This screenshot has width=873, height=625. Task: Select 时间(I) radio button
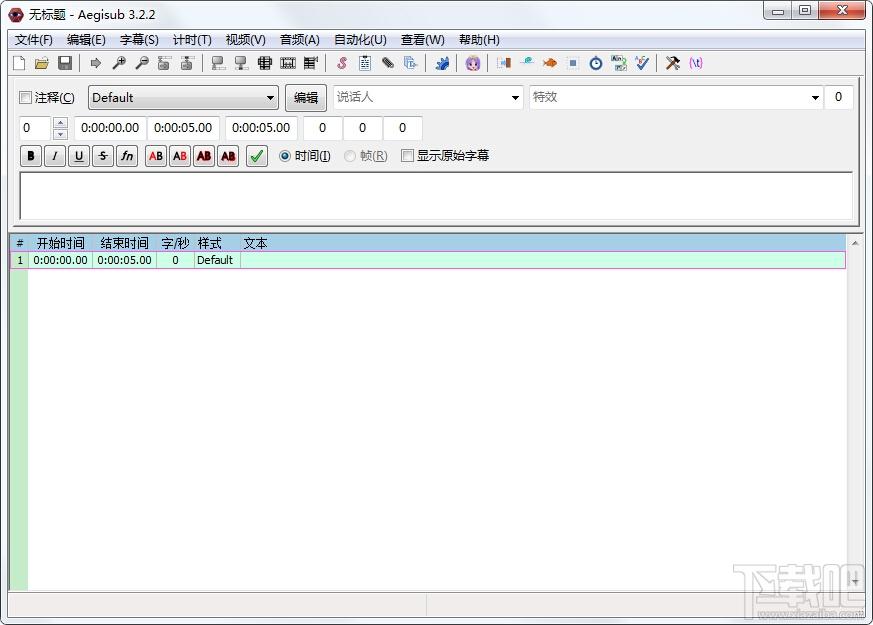[x=285, y=156]
